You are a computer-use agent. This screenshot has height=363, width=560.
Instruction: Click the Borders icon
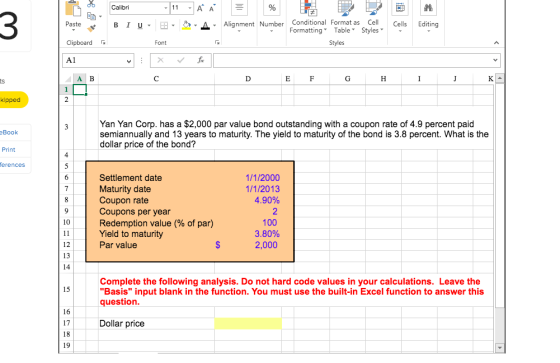[x=164, y=25]
